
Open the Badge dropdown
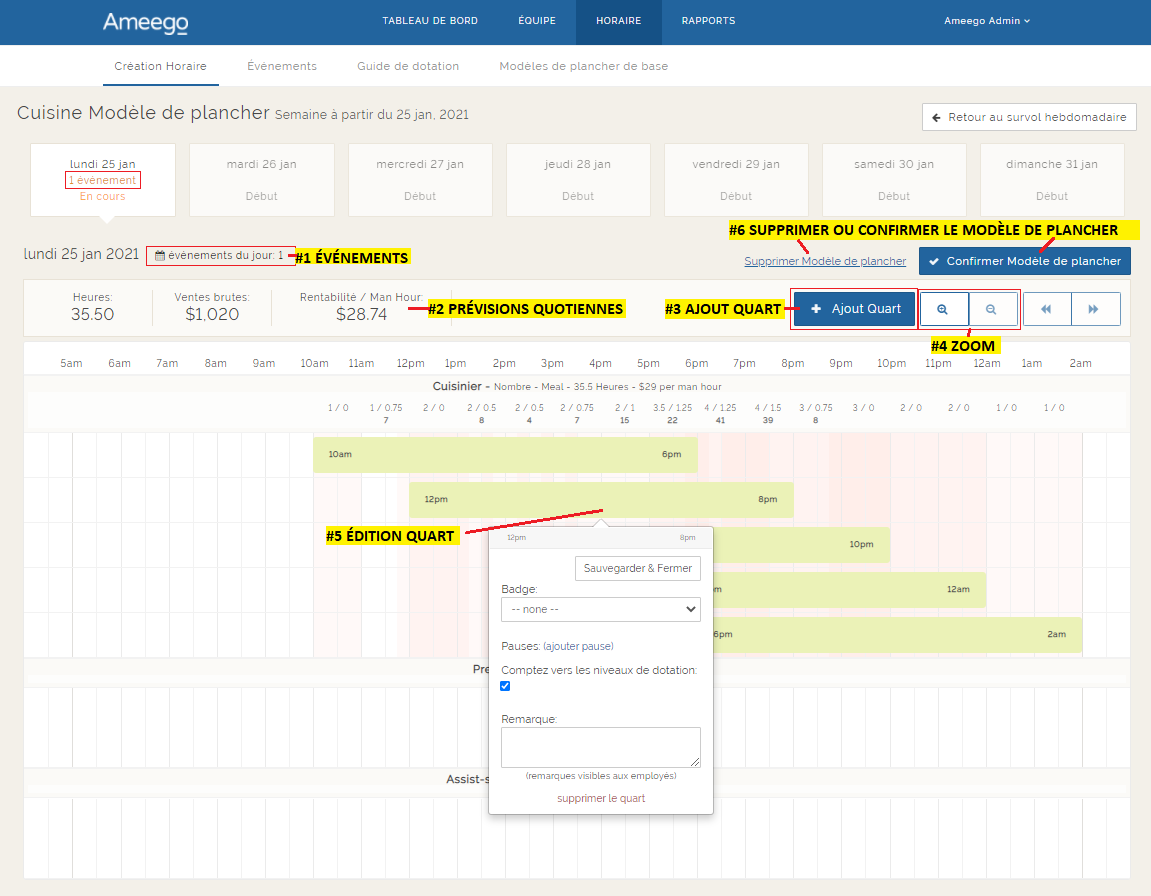(600, 609)
